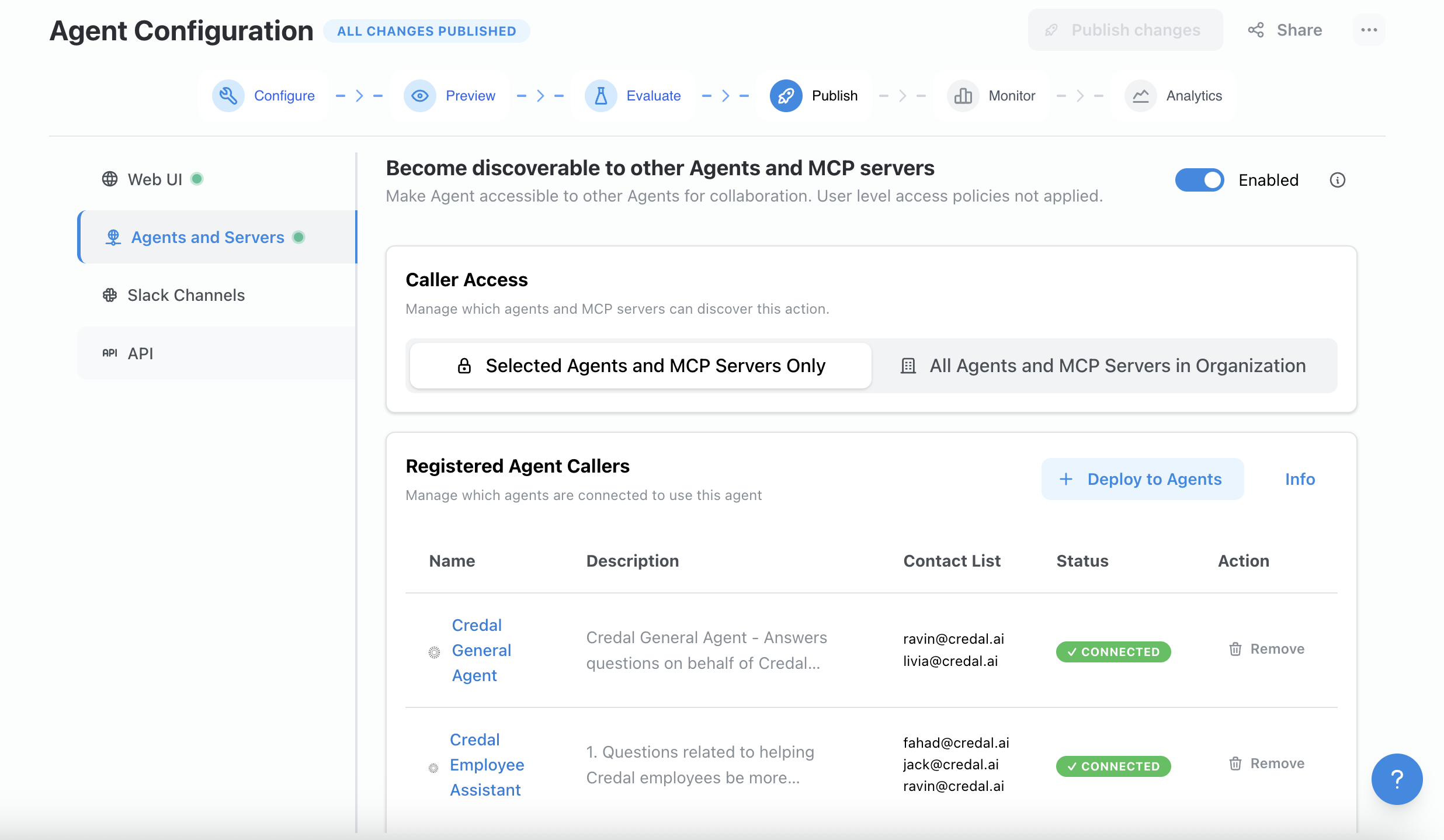Click the Share button
Viewport: 1444px width, 840px height.
tap(1285, 30)
